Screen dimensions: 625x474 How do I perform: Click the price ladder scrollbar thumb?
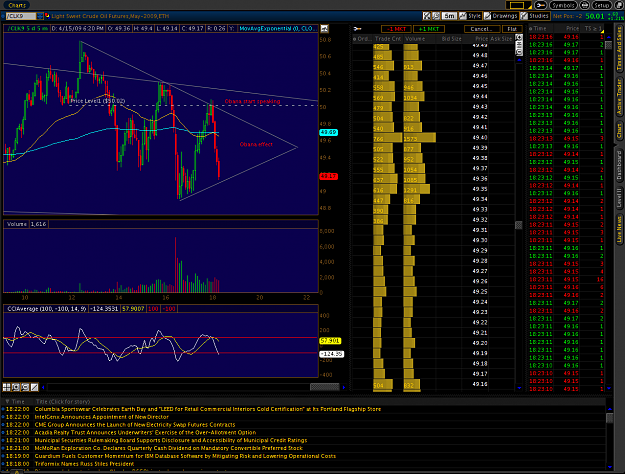click(519, 225)
